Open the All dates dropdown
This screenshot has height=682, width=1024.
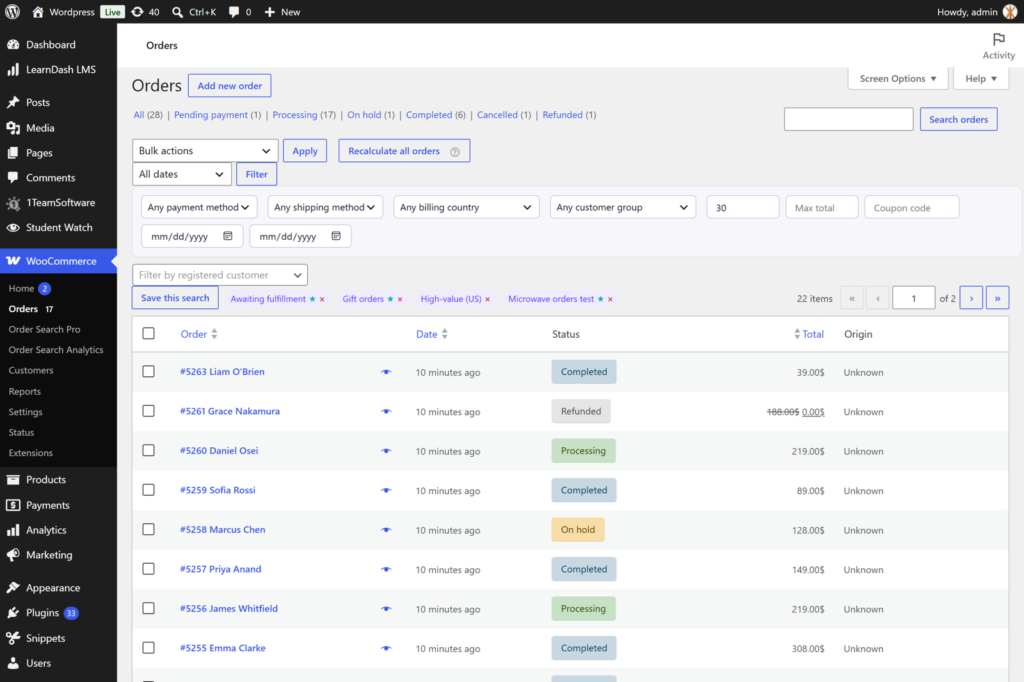tap(182, 174)
